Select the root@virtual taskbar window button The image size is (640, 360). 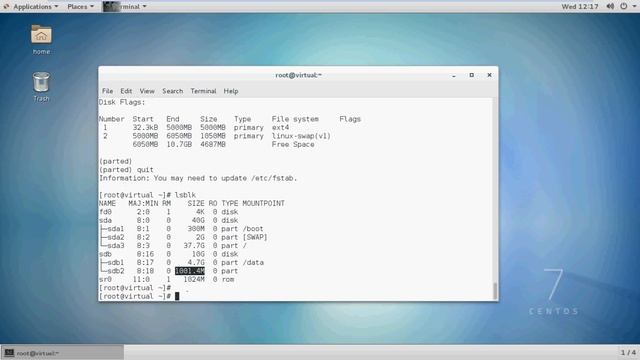[x=62, y=353]
